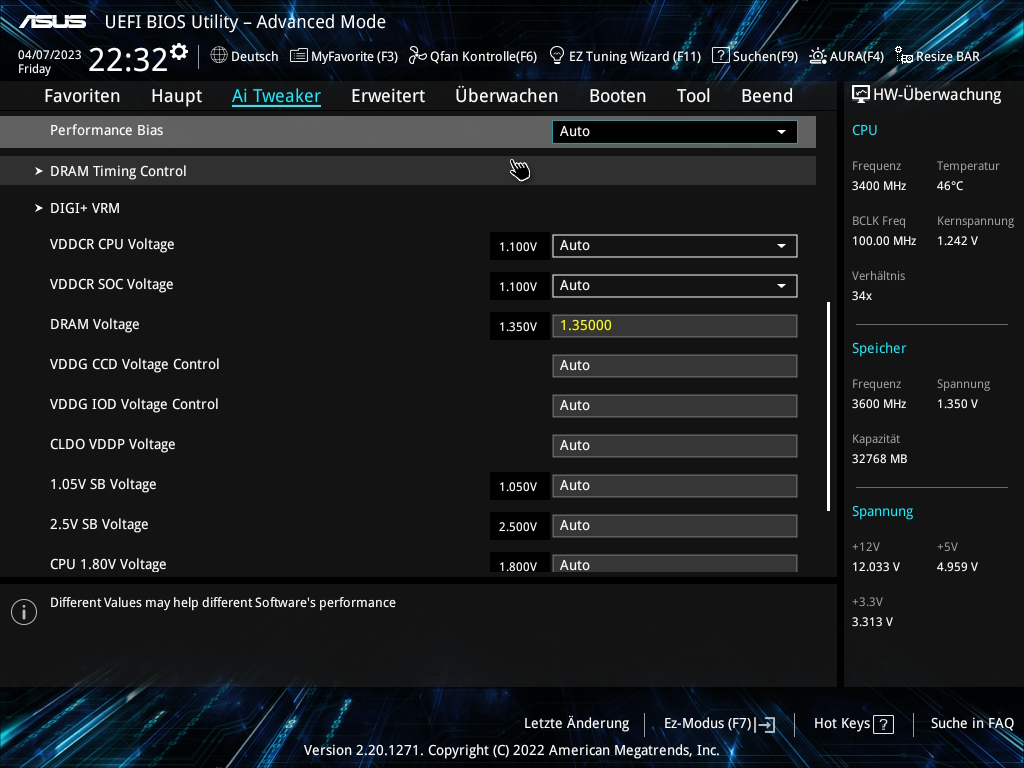Select the Ai Tweaker tab
Screen dimensions: 1024x768
tap(276, 96)
